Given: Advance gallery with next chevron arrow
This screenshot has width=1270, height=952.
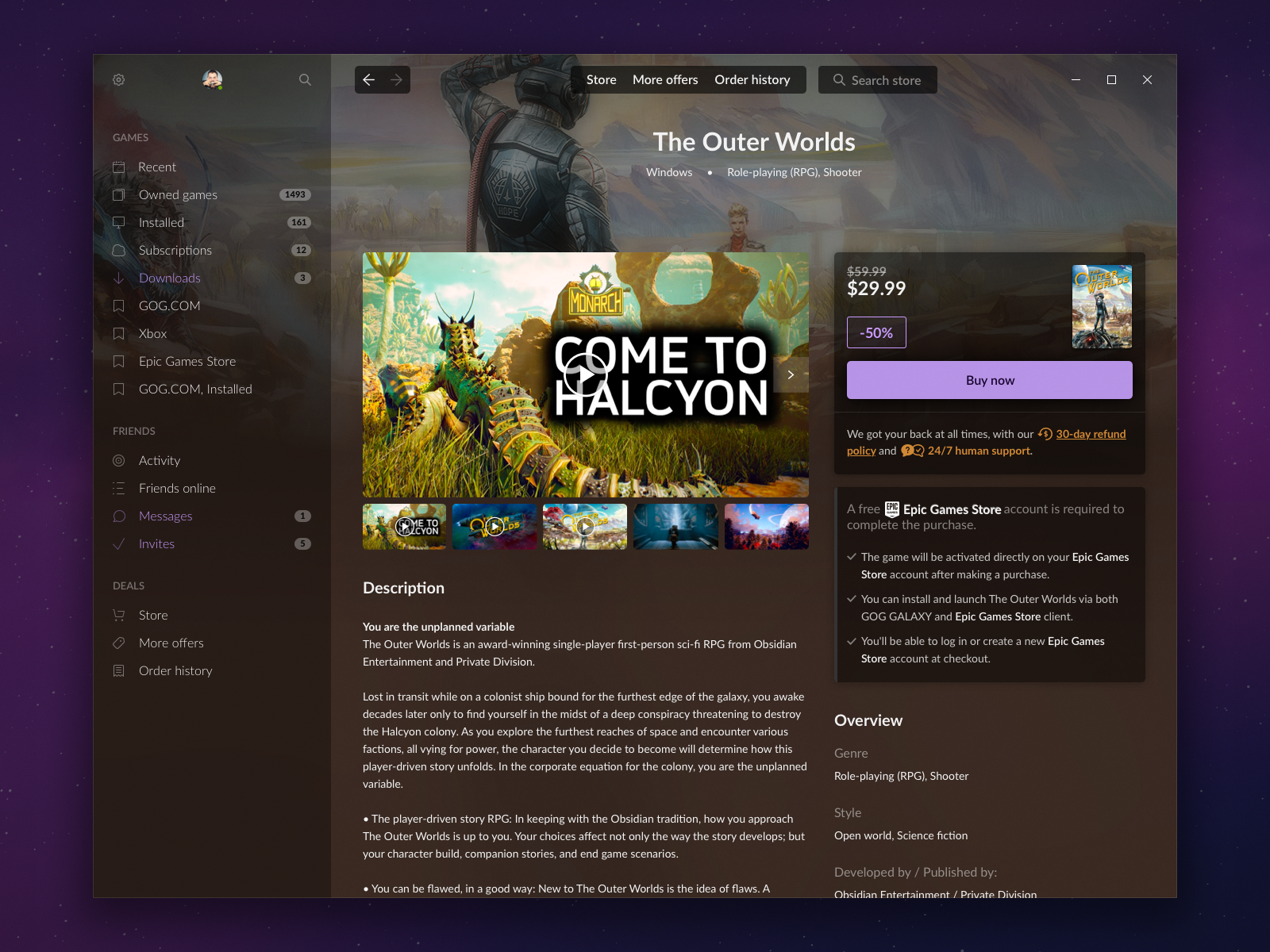Looking at the screenshot, I should click(x=791, y=374).
